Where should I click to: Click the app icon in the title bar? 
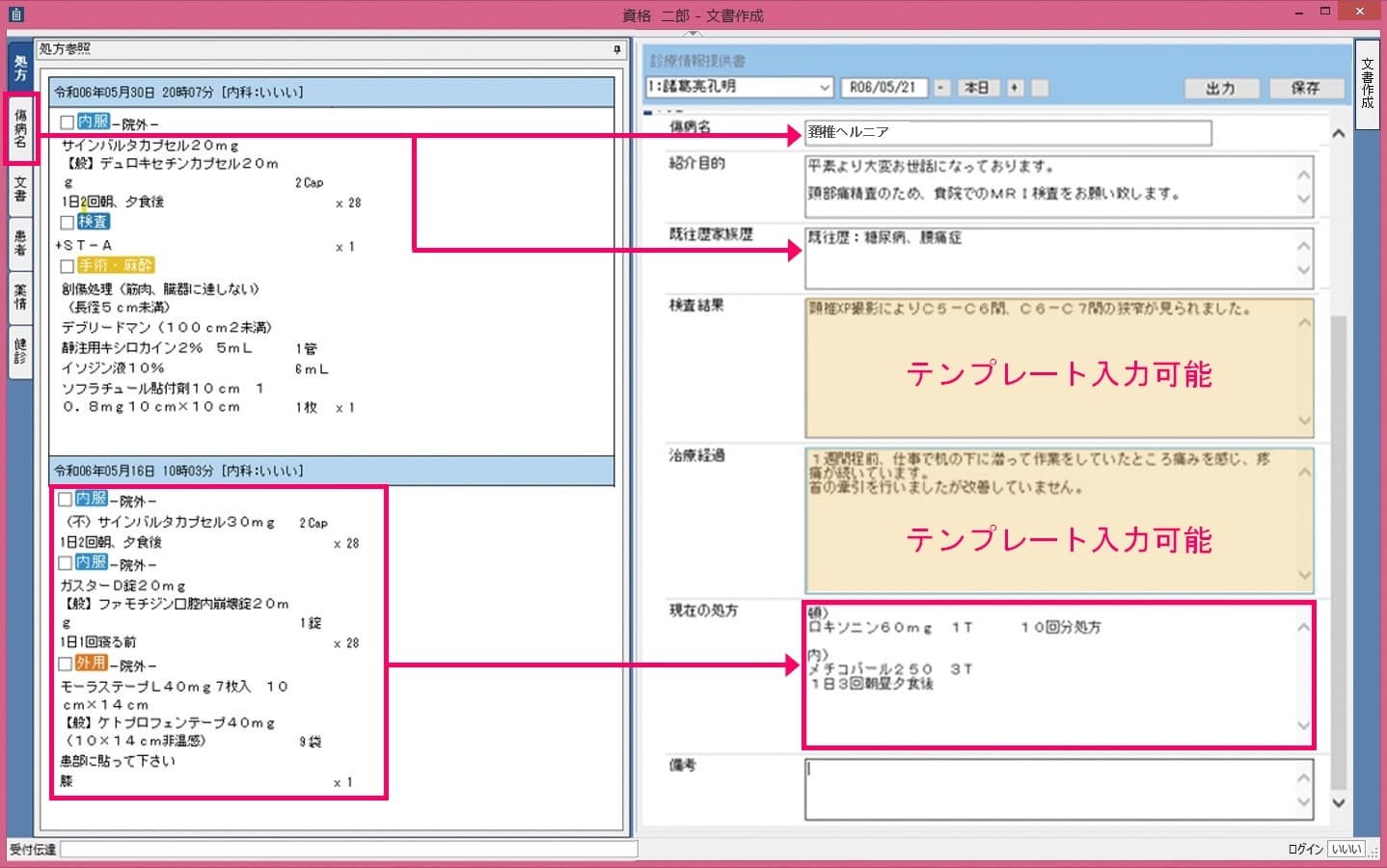point(15,14)
